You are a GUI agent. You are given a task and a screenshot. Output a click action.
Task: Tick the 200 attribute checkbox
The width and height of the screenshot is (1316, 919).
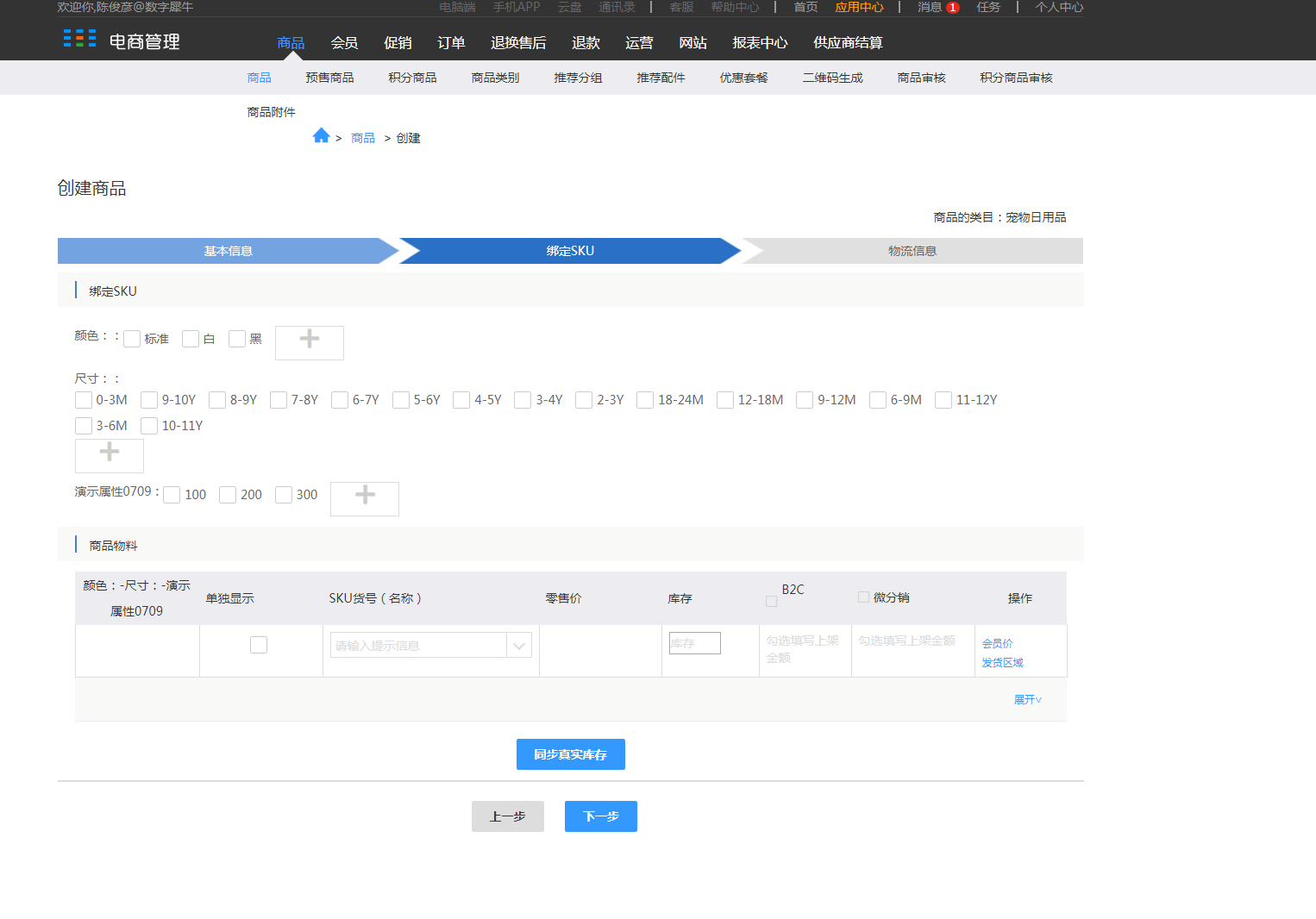[x=228, y=495]
